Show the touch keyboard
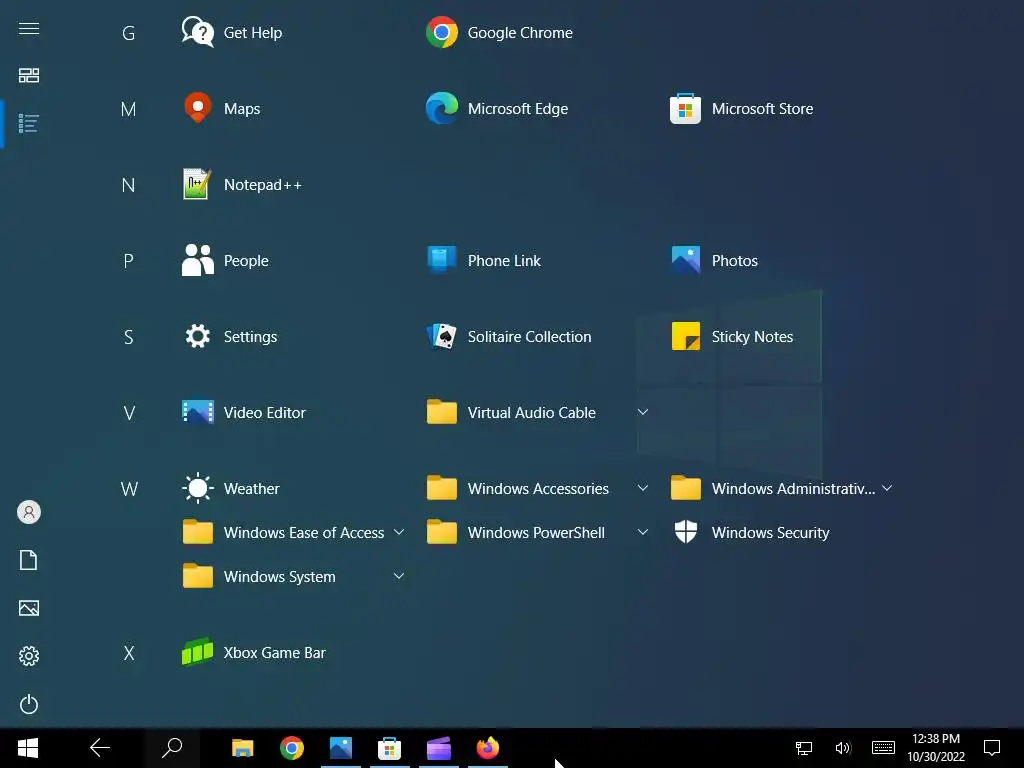The width and height of the screenshot is (1024, 768). (883, 748)
